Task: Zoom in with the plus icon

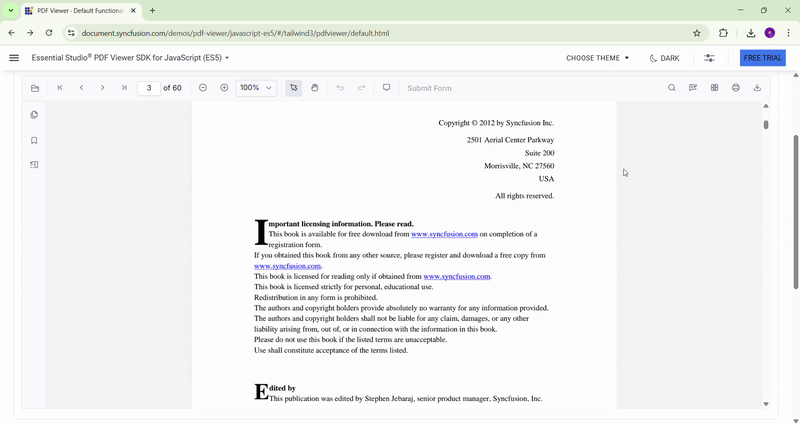Action: [x=224, y=88]
